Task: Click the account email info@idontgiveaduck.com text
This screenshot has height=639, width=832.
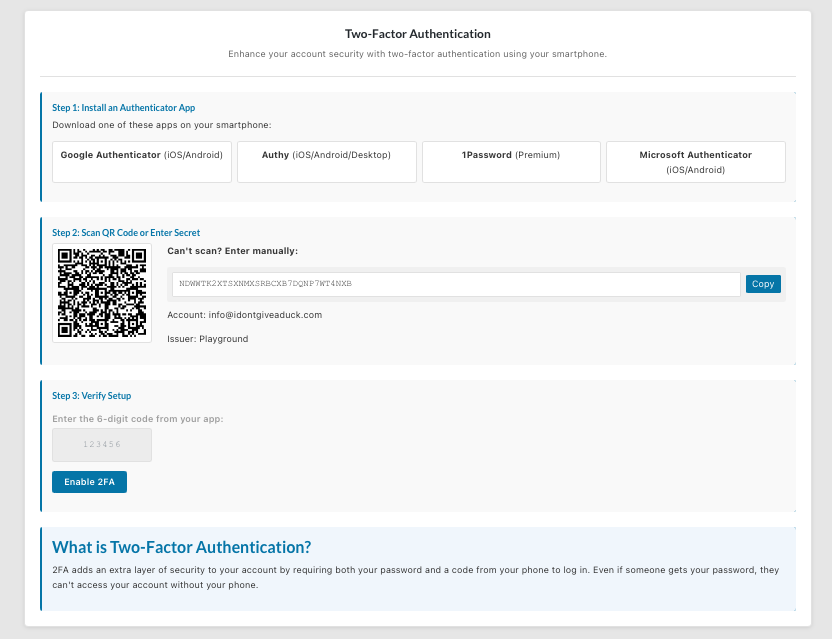Action: pyautogui.click(x=244, y=315)
